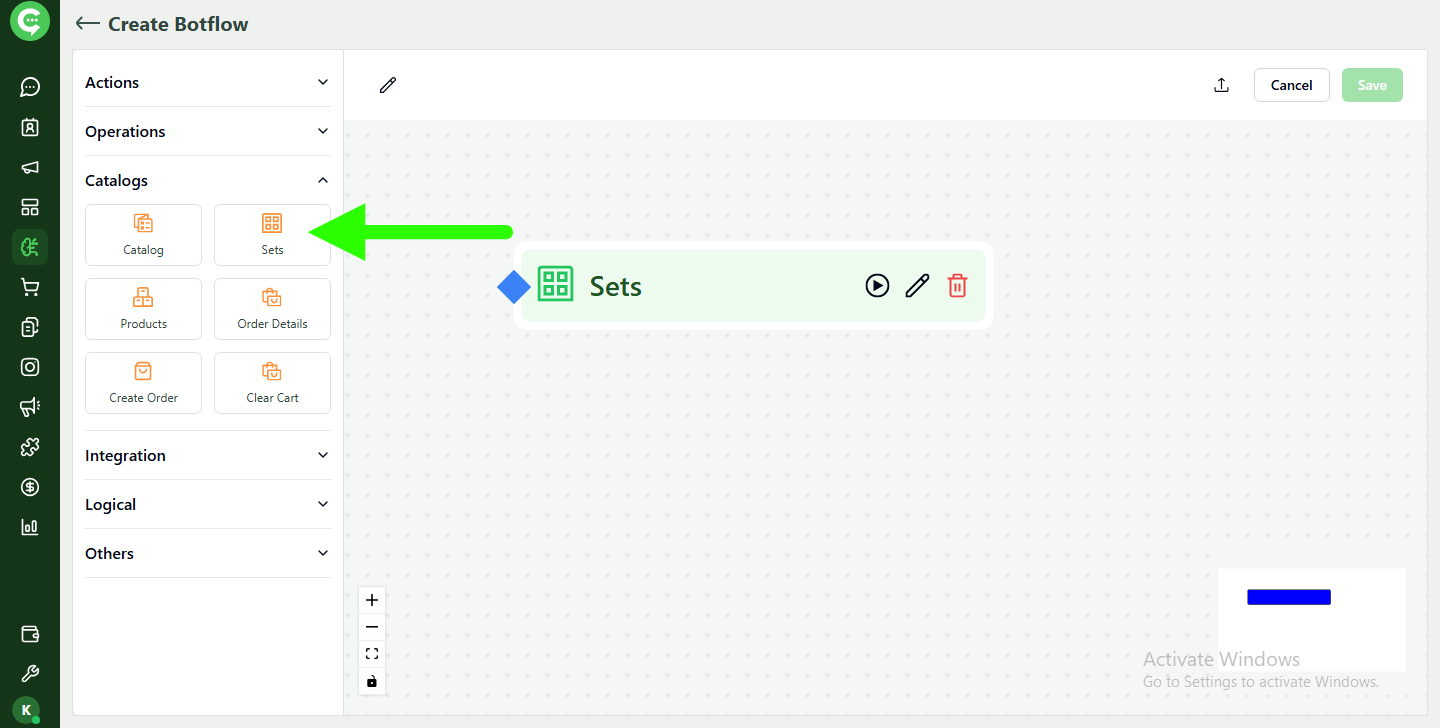Zoom in on the canvas

pos(371,599)
